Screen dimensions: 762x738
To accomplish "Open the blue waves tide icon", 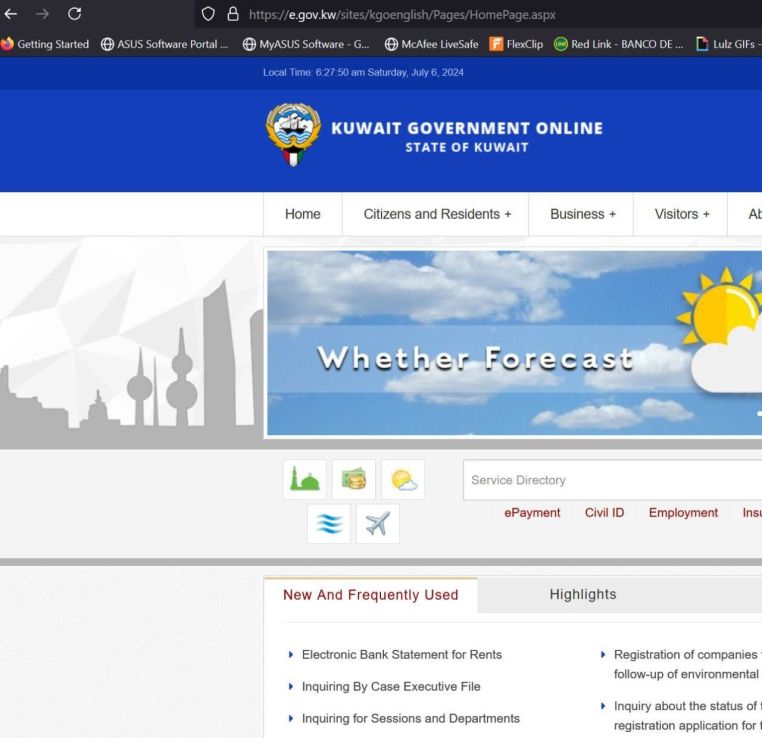I will click(328, 524).
